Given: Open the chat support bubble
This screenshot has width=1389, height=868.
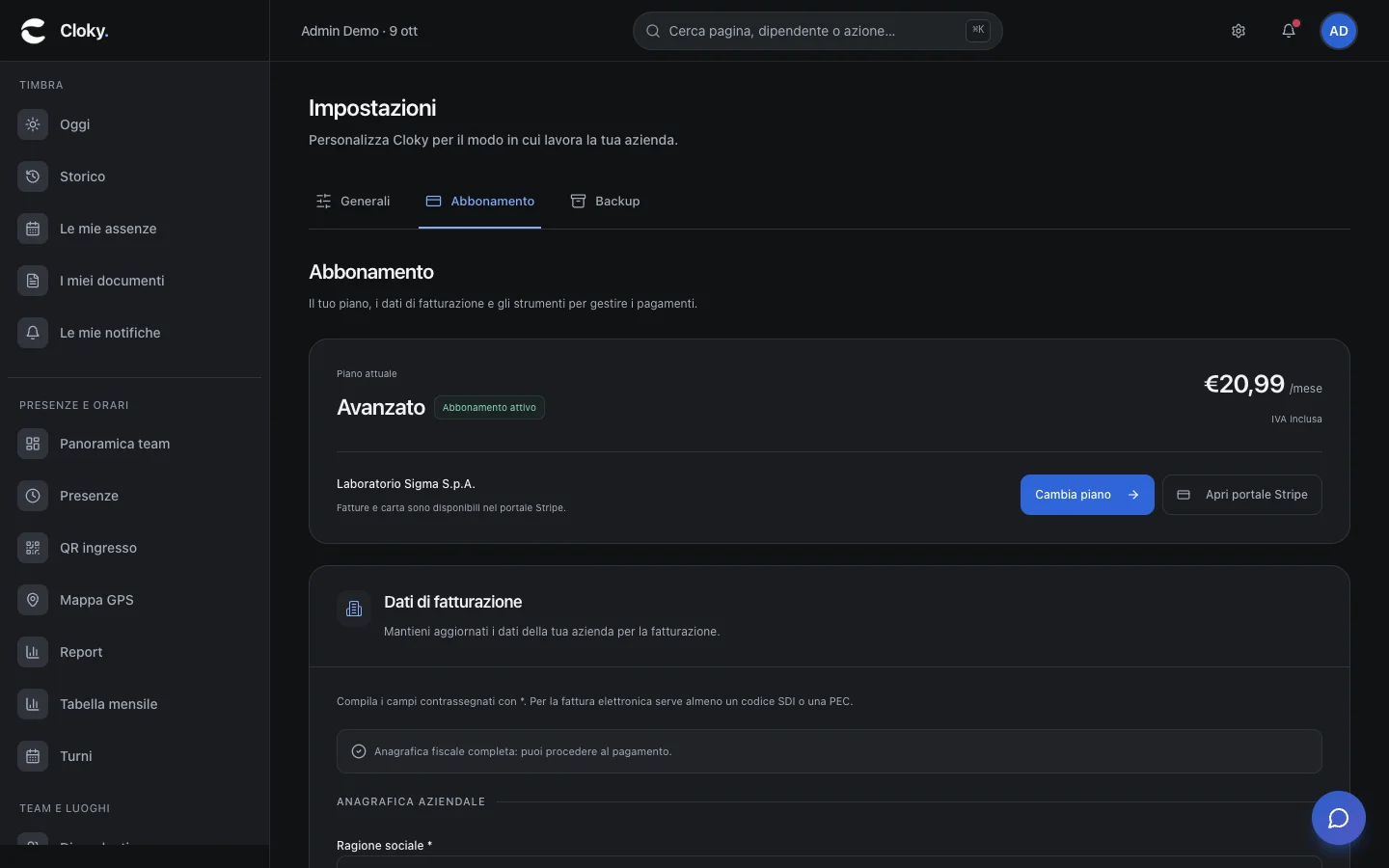Looking at the screenshot, I should 1339,818.
